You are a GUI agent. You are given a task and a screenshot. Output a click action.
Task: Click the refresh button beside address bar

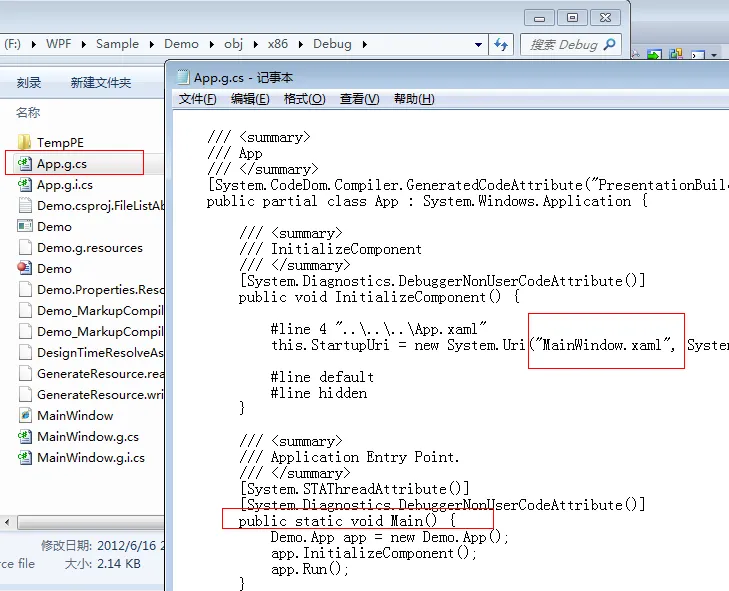click(501, 44)
